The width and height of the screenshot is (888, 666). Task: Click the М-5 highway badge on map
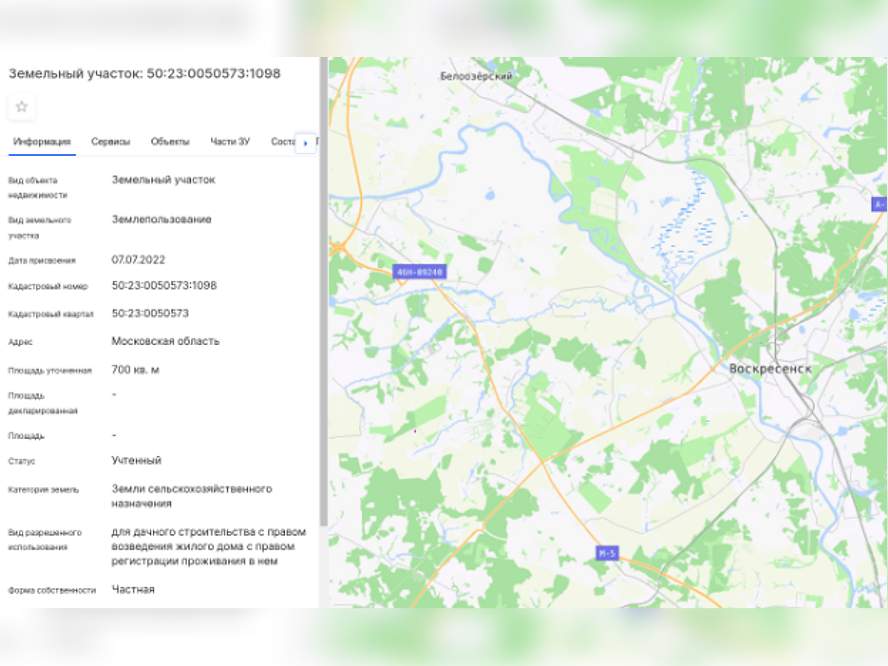pyautogui.click(x=607, y=553)
